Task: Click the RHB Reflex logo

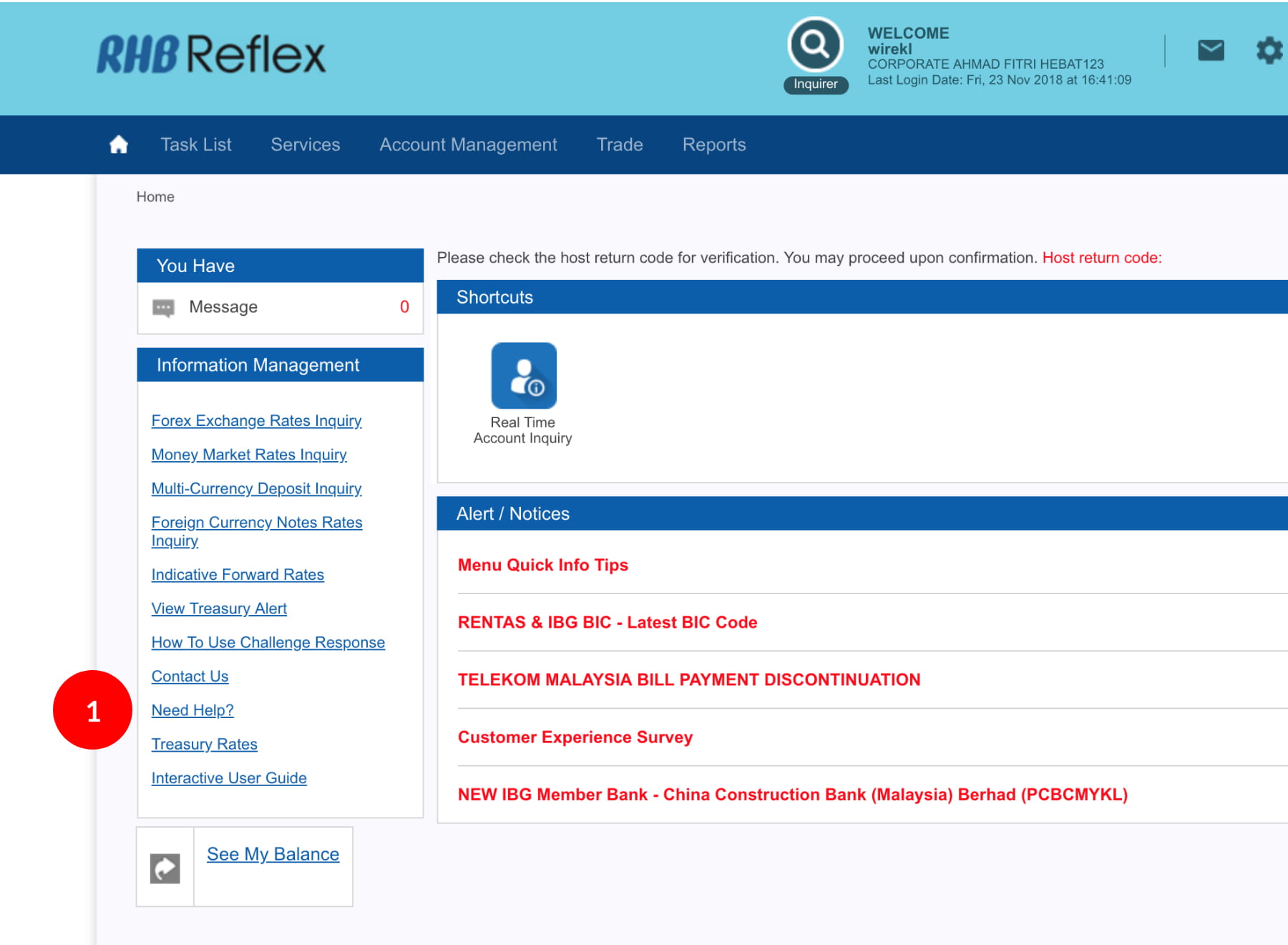Action: 211,55
